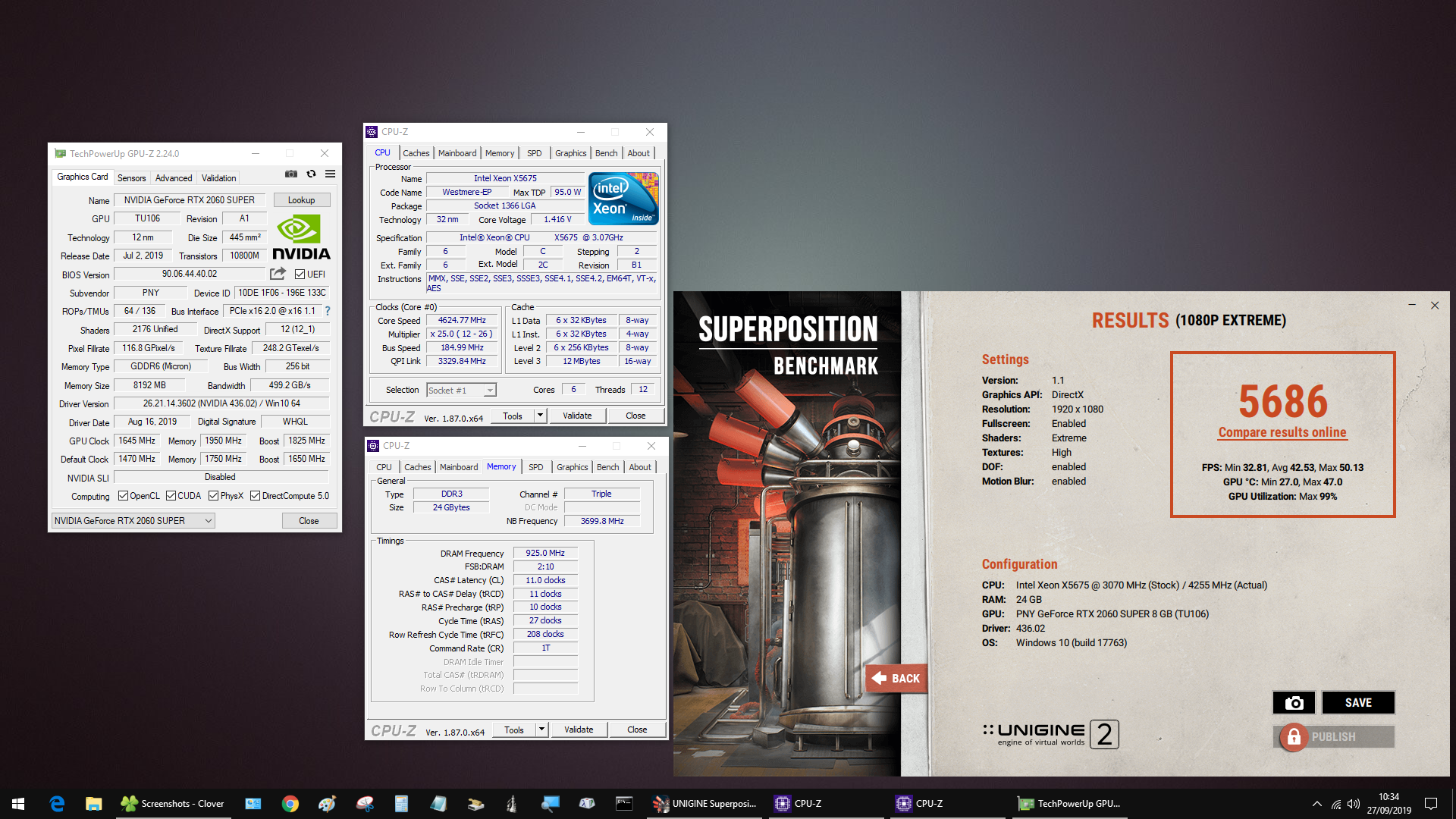Switch to Advanced tab in GPU-Z

click(x=174, y=178)
